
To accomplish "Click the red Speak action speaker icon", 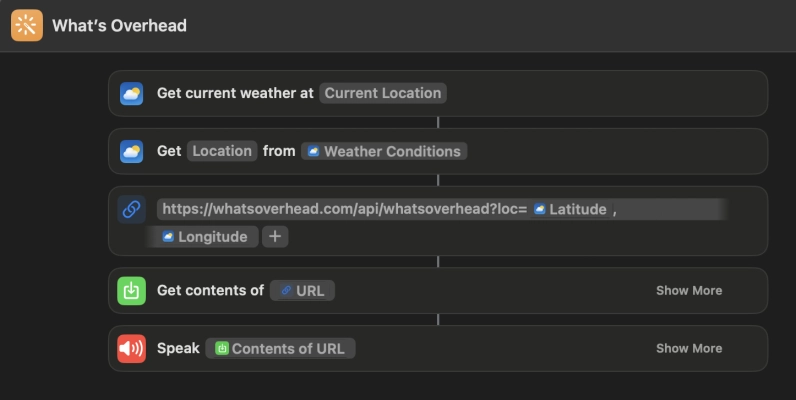I will point(131,348).
